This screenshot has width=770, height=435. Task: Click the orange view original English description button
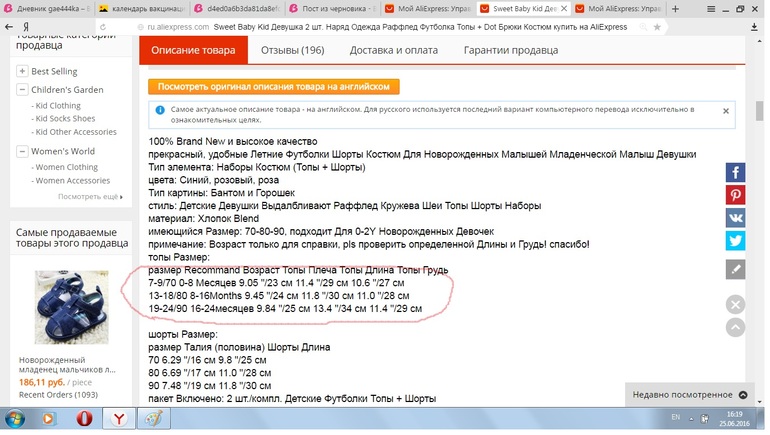273,87
